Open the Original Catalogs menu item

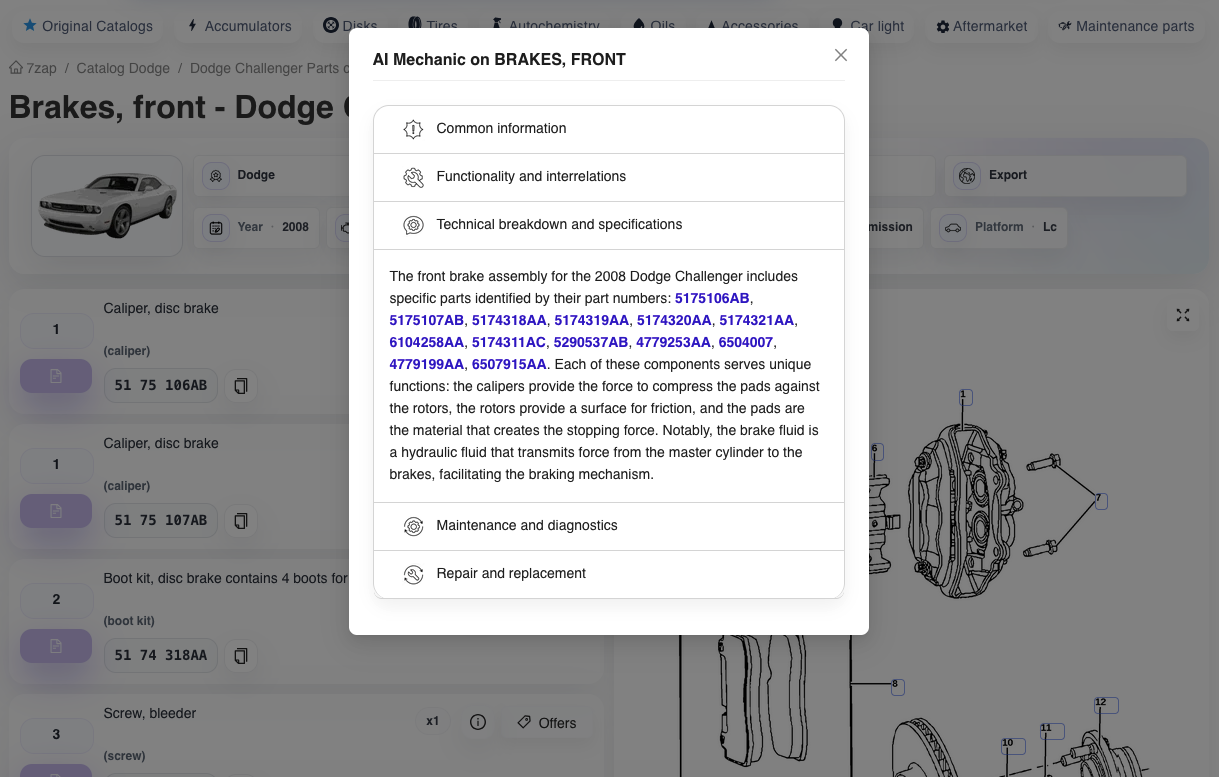point(87,27)
